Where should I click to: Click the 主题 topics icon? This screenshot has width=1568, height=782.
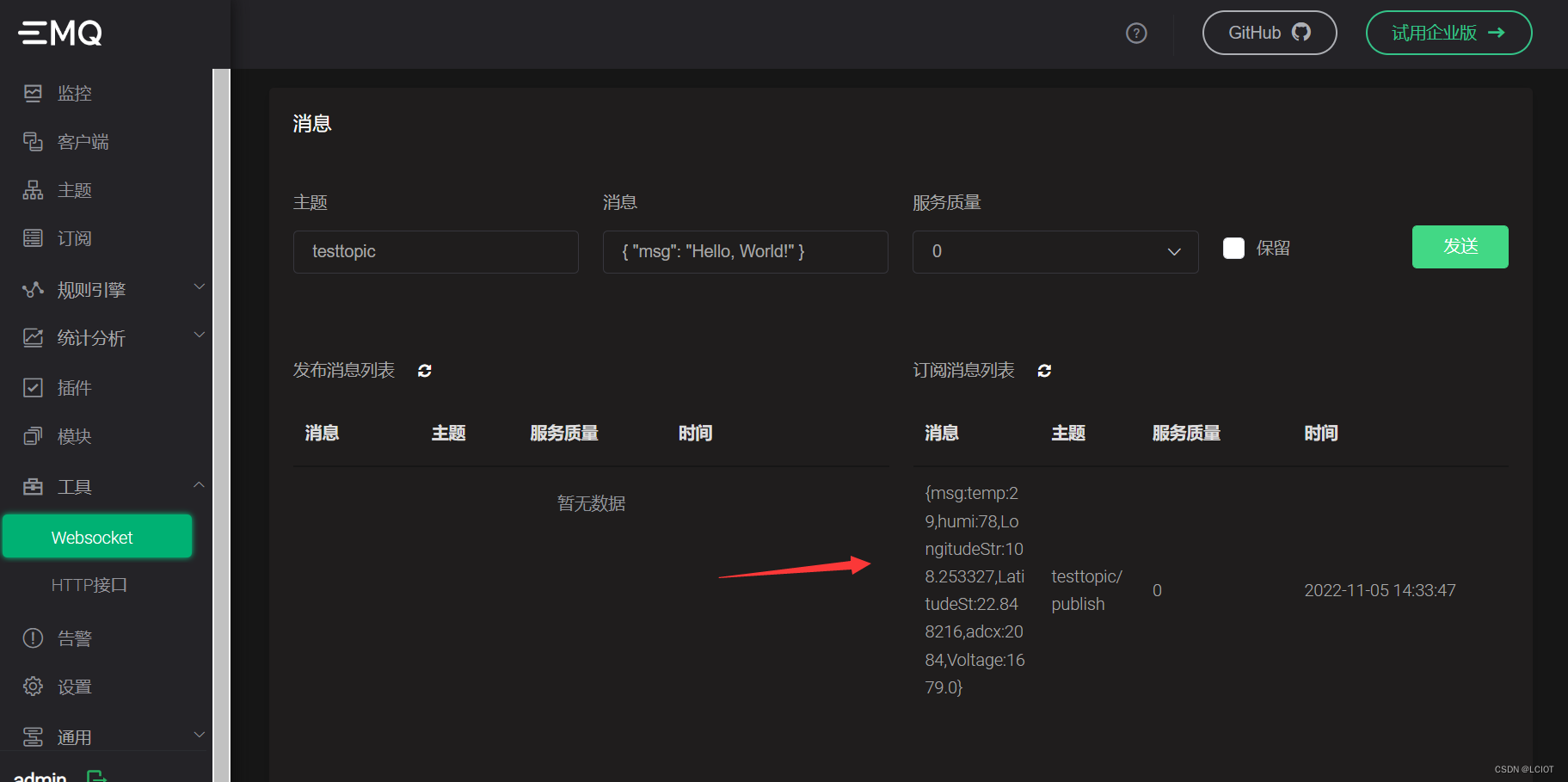point(33,190)
